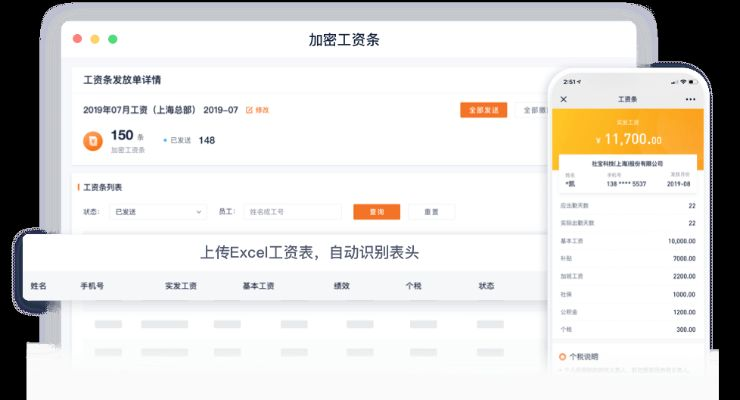Viewport: 740px width, 400px height.
Task: Click the 重置 reset button
Action: pyautogui.click(x=431, y=212)
